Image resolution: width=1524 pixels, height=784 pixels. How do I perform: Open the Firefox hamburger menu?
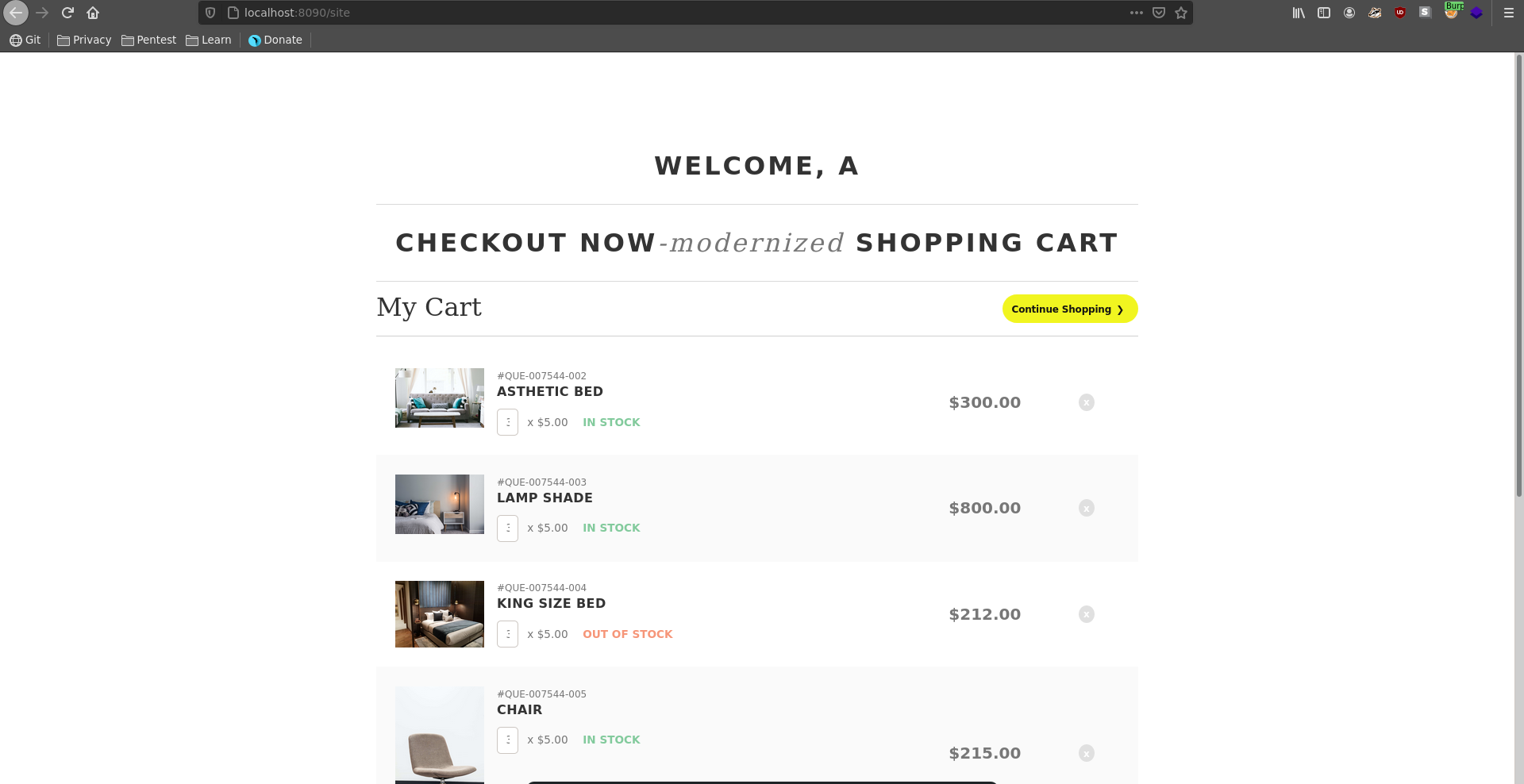[x=1509, y=13]
